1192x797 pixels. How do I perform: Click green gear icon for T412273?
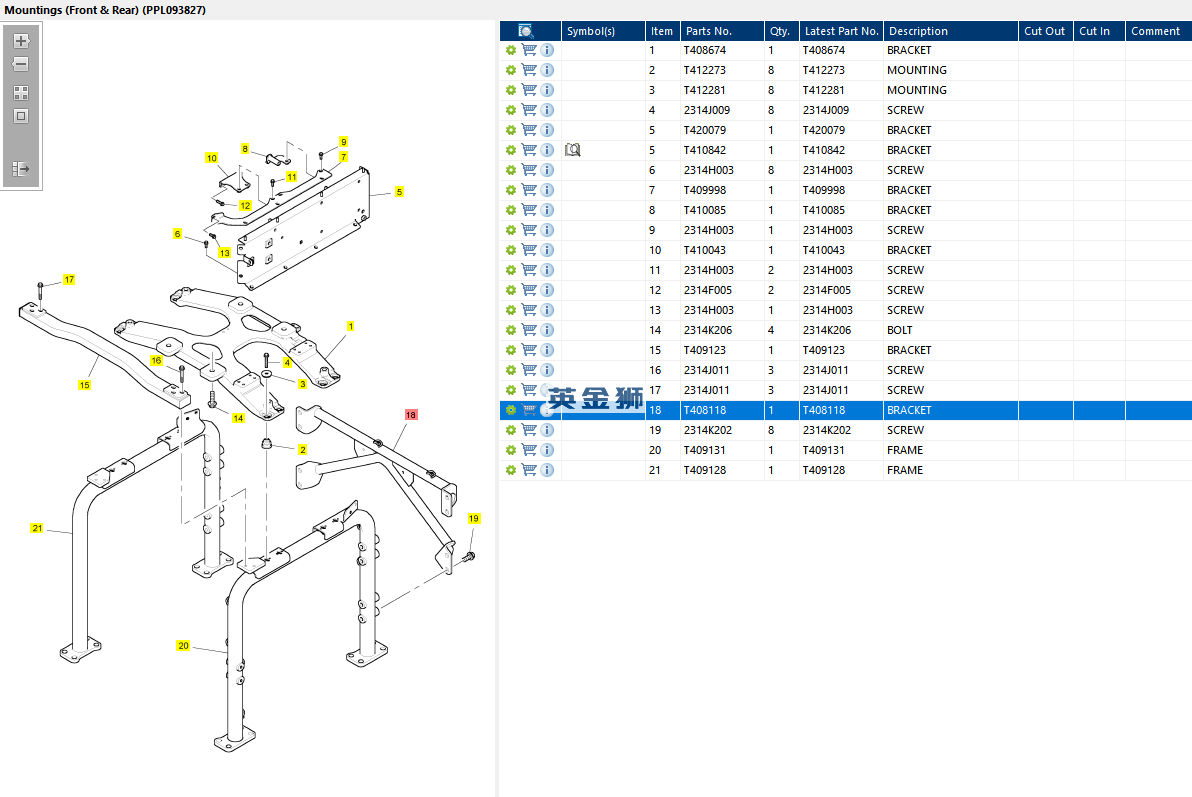coord(511,70)
